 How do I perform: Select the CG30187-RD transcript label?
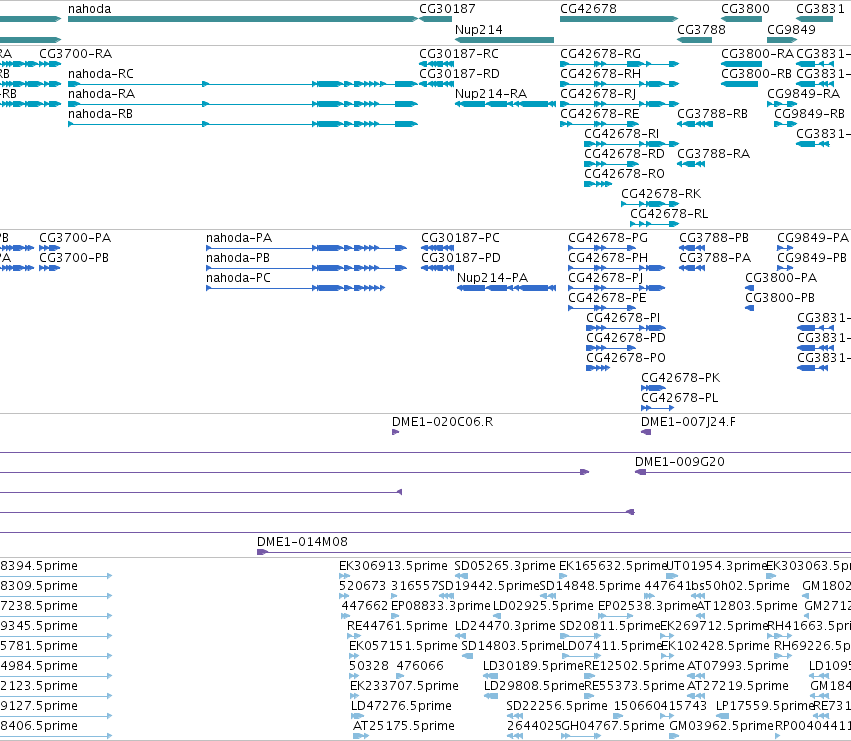(x=459, y=74)
